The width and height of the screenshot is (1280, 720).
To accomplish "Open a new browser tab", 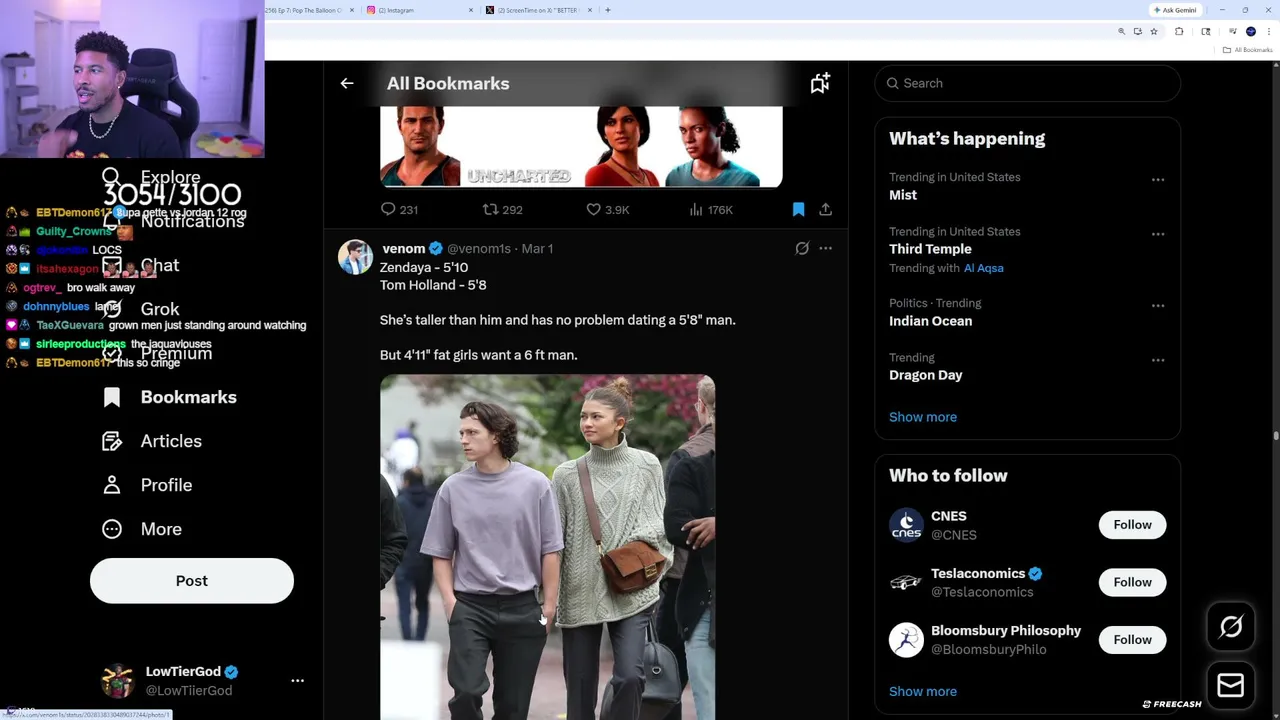I will pos(608,10).
